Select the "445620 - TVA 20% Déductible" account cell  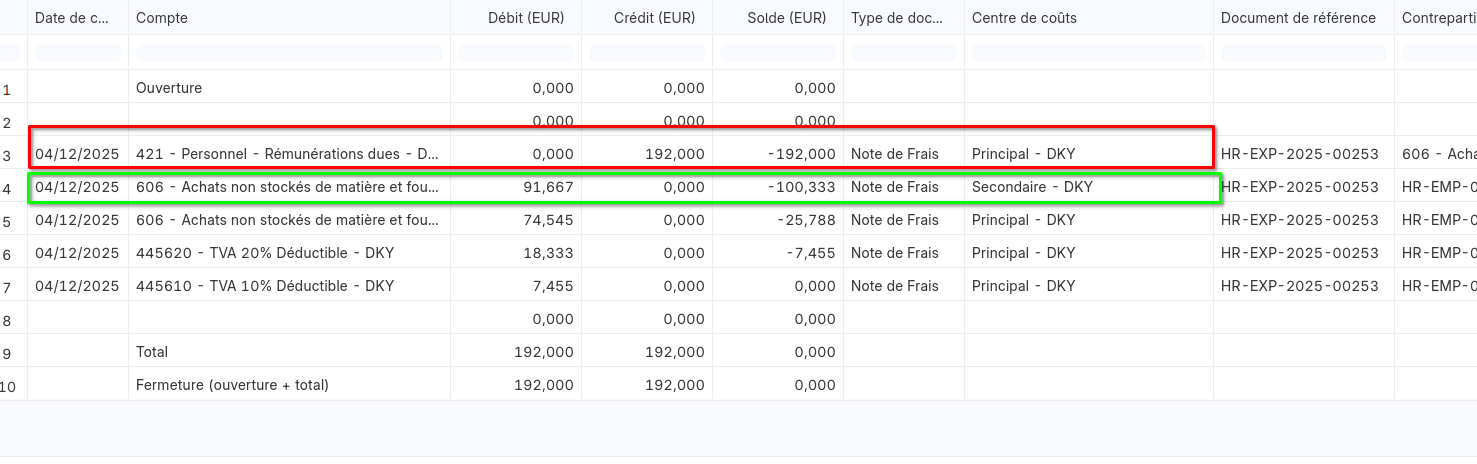(265, 253)
